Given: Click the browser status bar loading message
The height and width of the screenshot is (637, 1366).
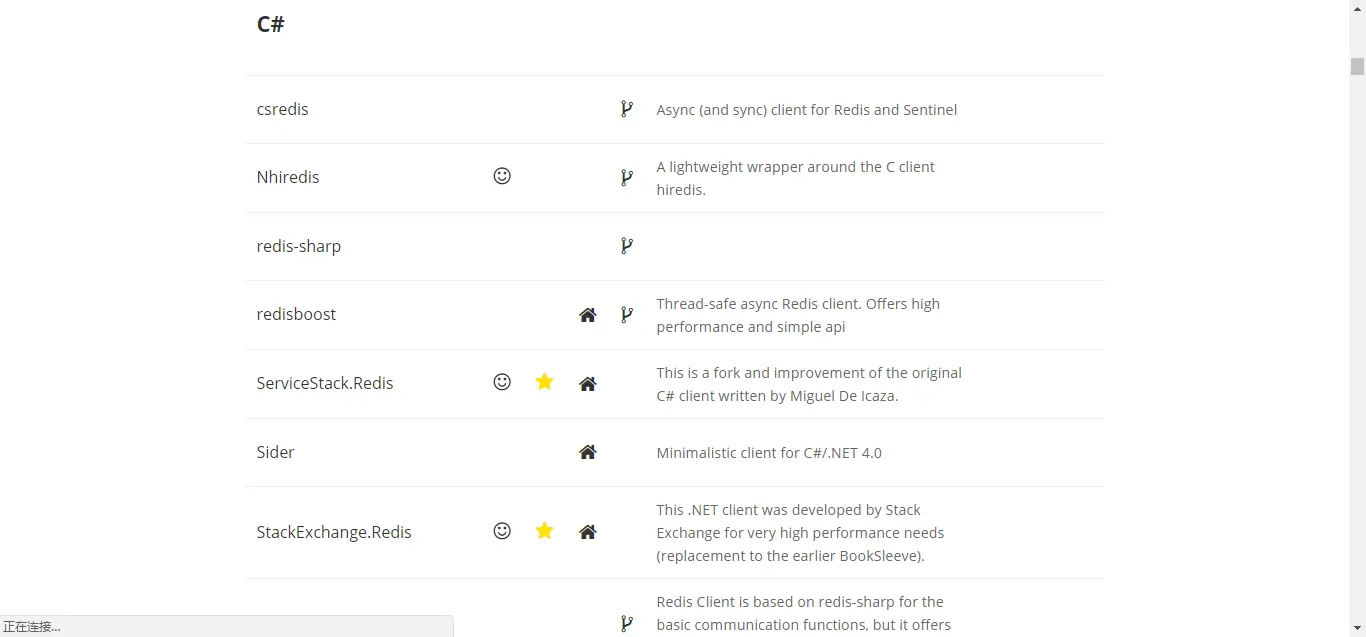Looking at the screenshot, I should 32,627.
